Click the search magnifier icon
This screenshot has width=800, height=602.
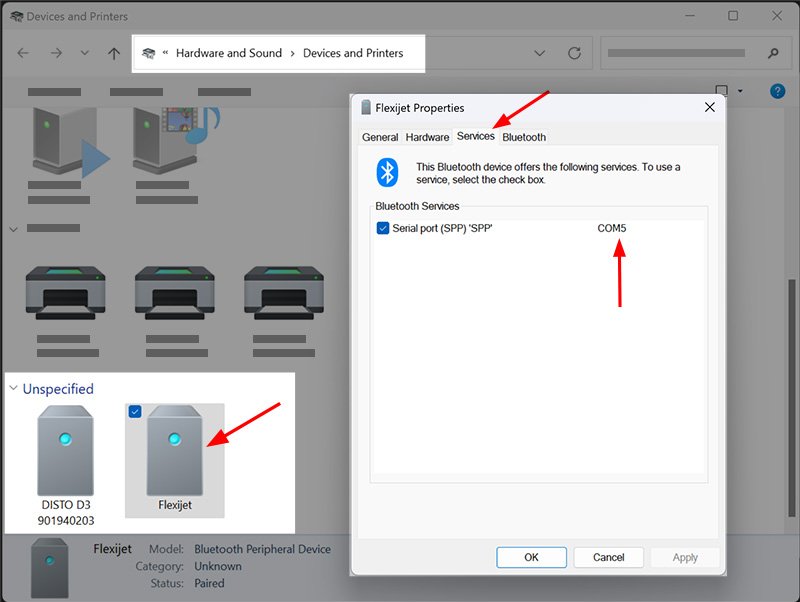pyautogui.click(x=773, y=53)
